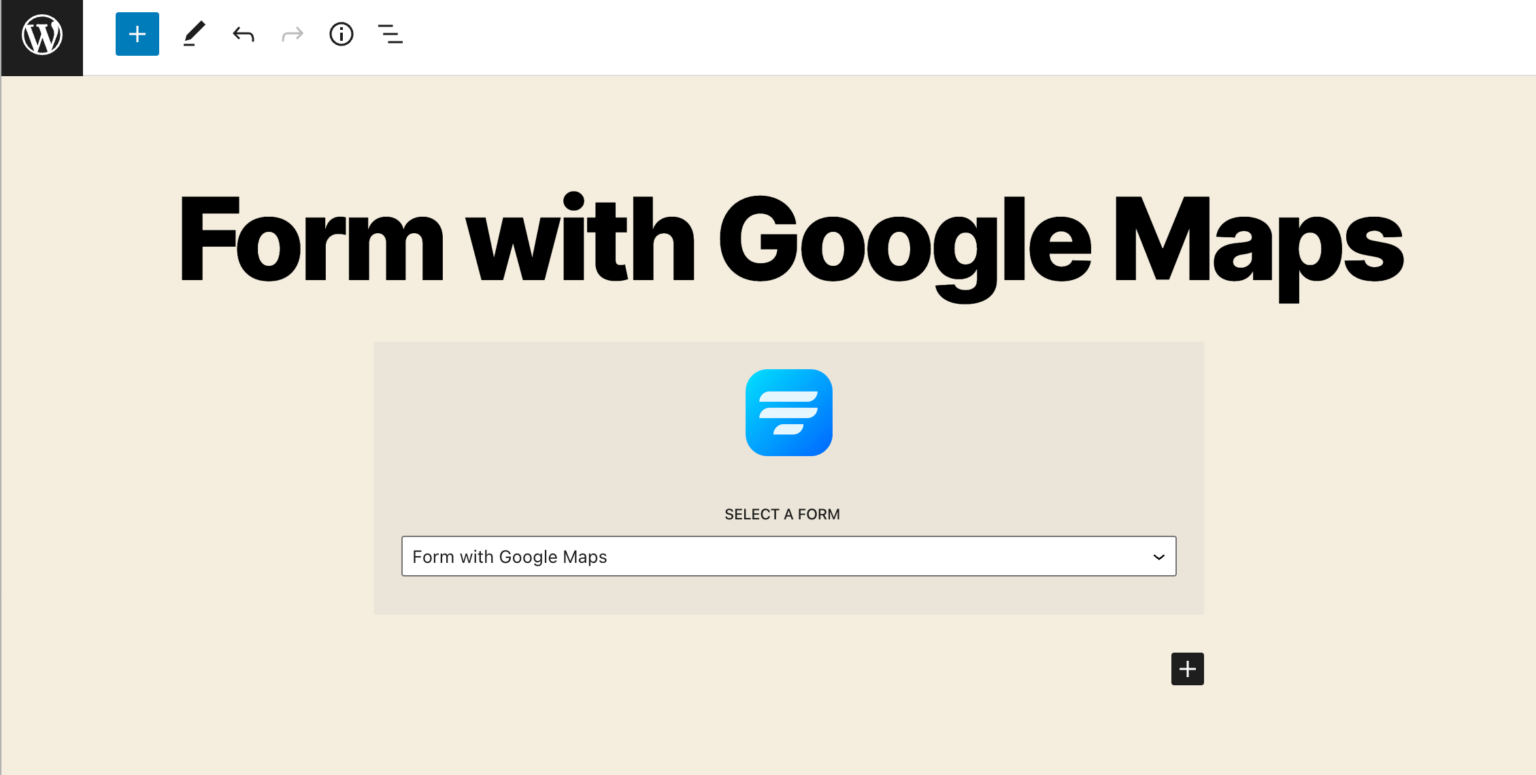Expand the form selector chevron
The image size is (1536, 775).
click(x=1158, y=557)
